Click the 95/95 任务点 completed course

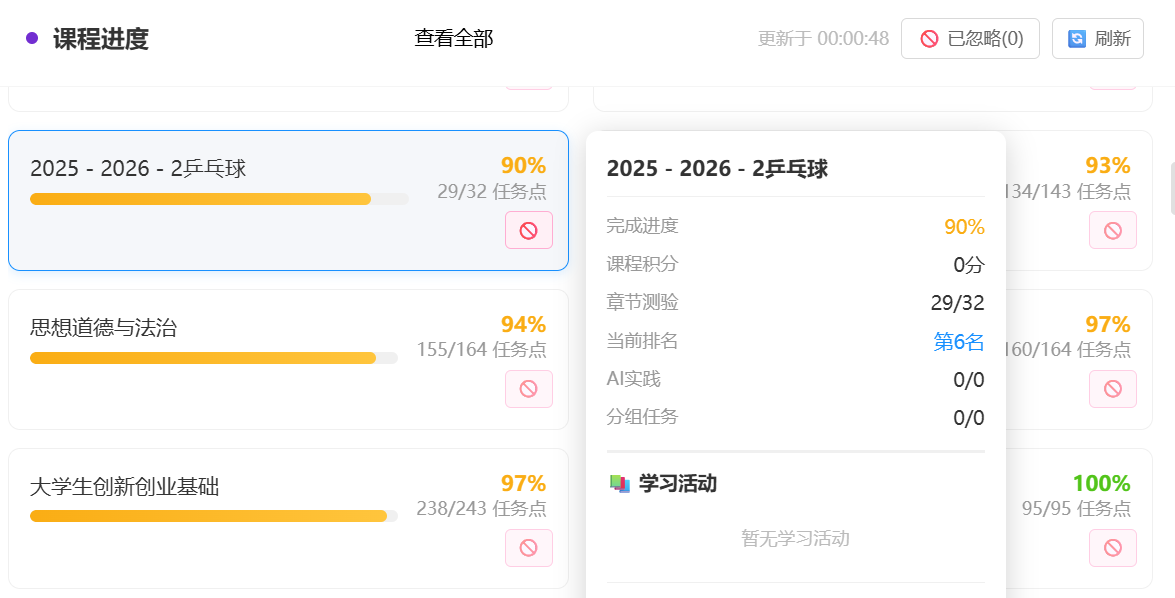(x=1075, y=508)
